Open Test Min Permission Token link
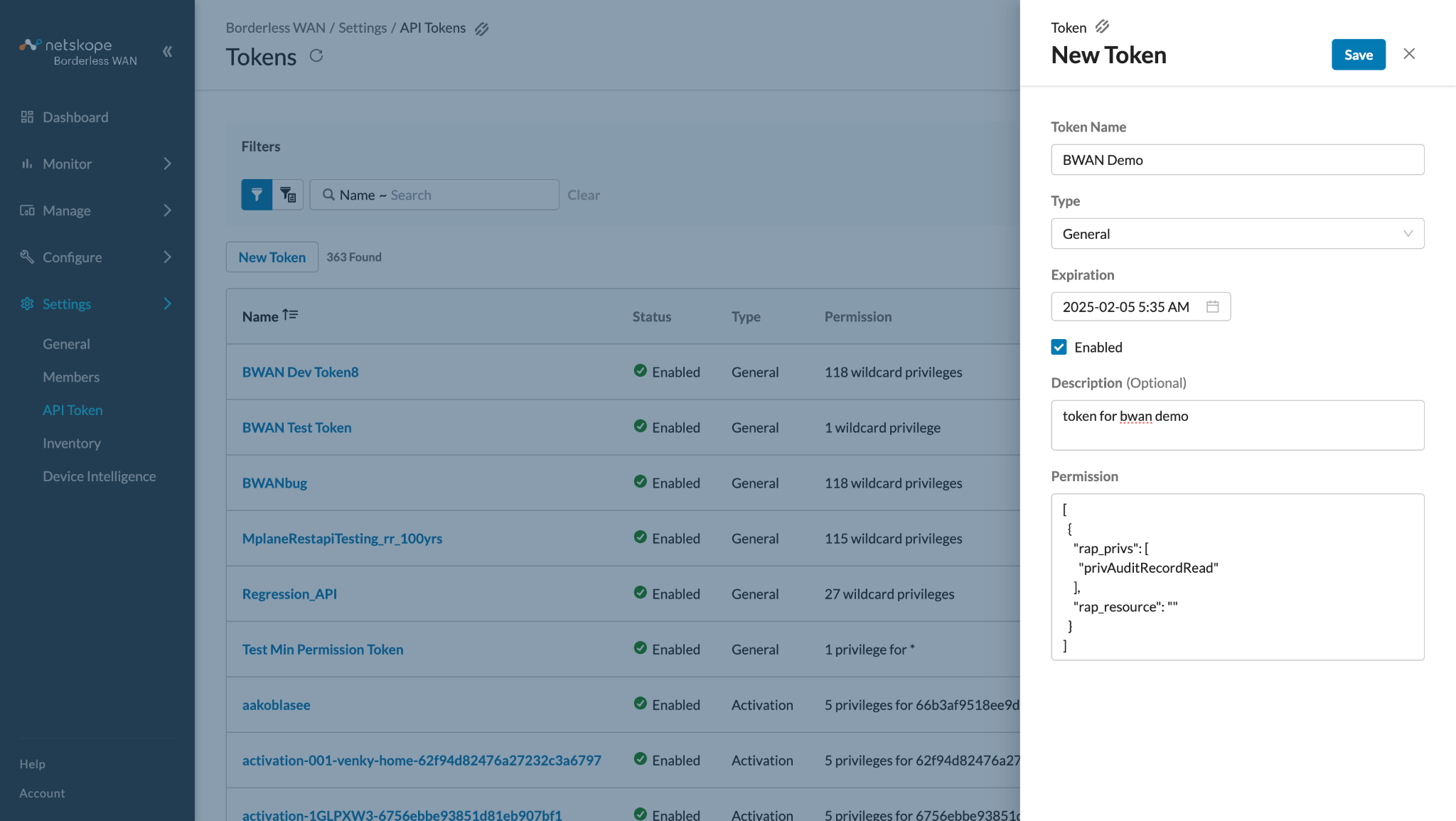 (323, 649)
